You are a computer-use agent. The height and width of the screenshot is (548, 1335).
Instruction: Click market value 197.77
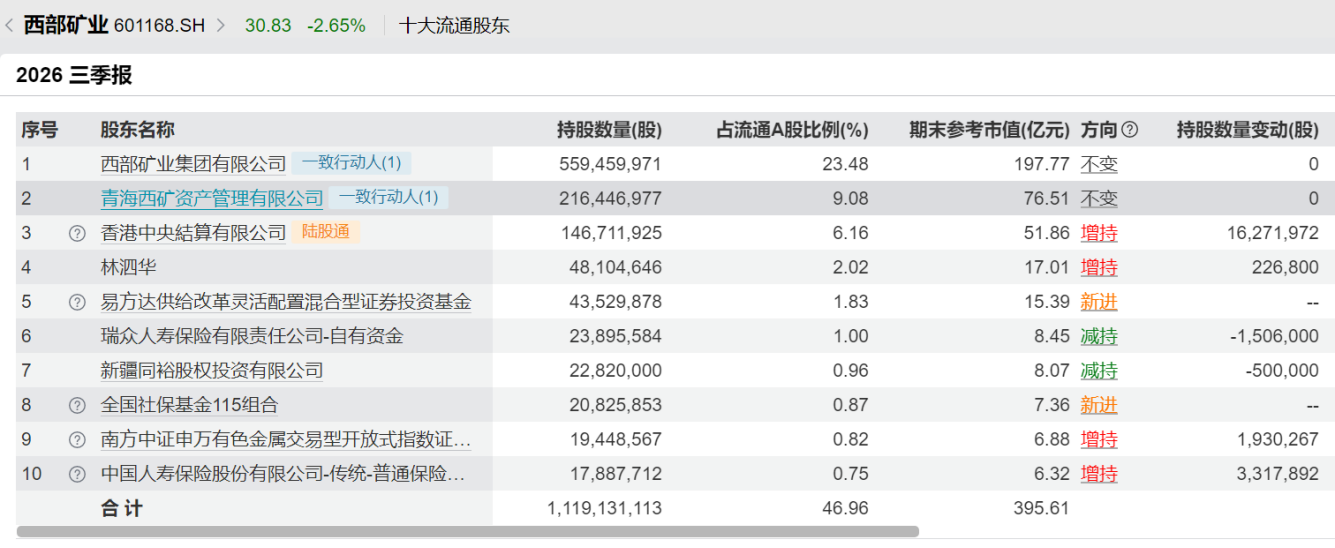click(x=1042, y=164)
